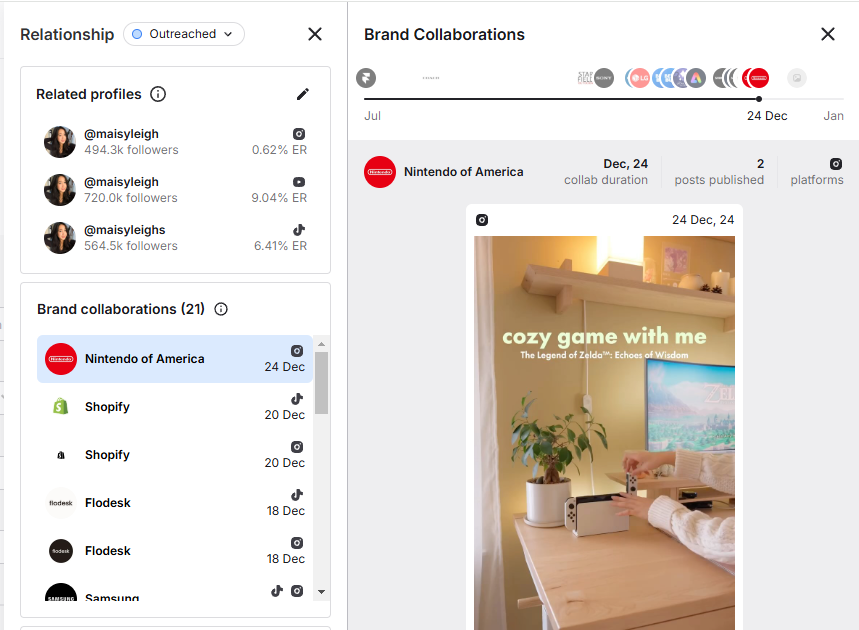Click the green Shopify bag logo
The width and height of the screenshot is (859, 630).
coord(61,406)
